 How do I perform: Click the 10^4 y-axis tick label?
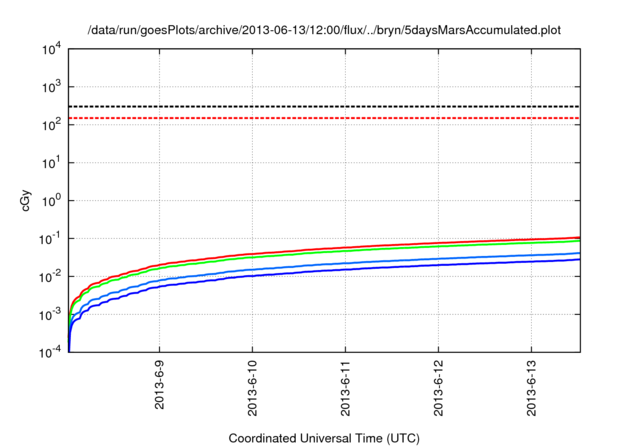point(51,49)
